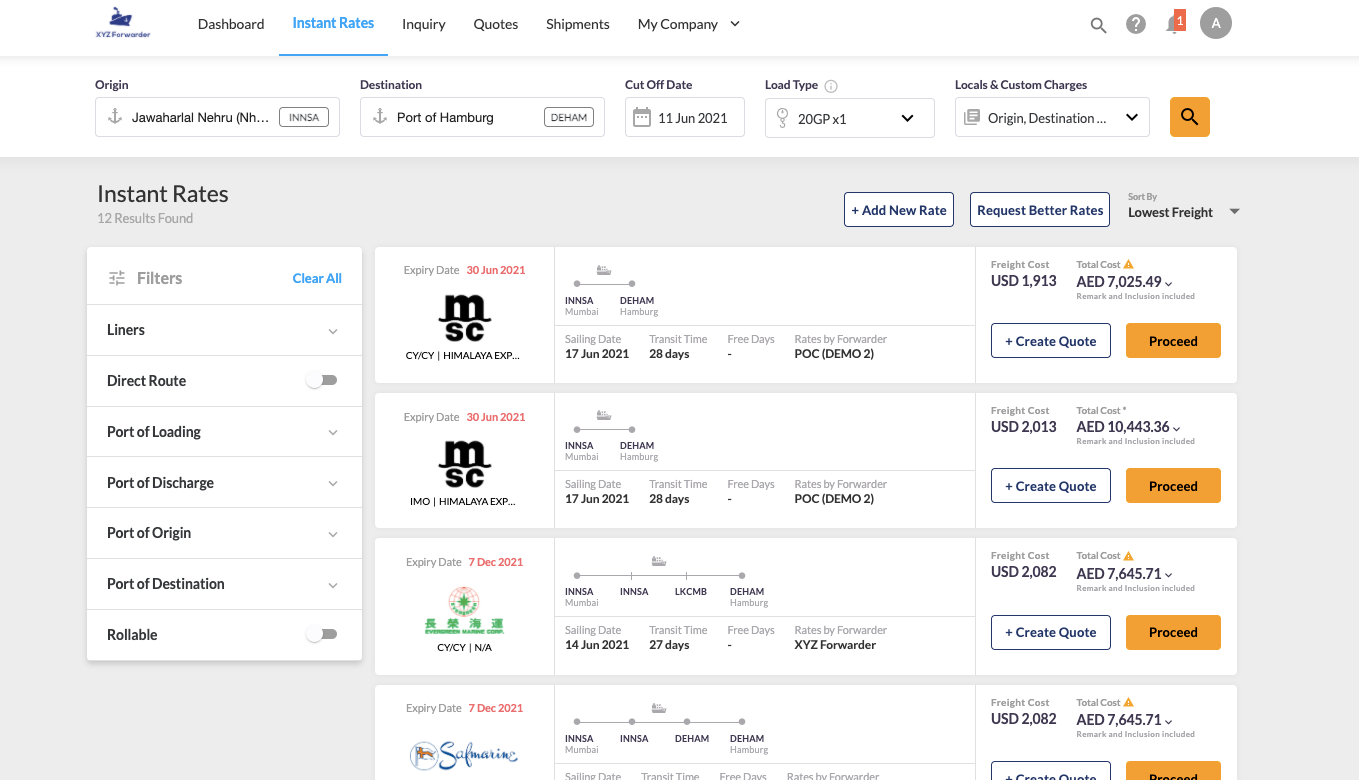Switch to the Shipments tab
The image size is (1359, 780).
577,24
